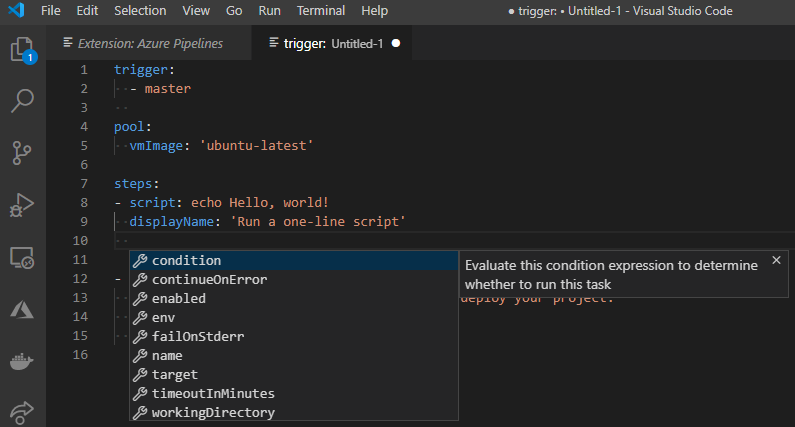The width and height of the screenshot is (795, 427).
Task: Open the Selection menu
Action: [x=140, y=10]
